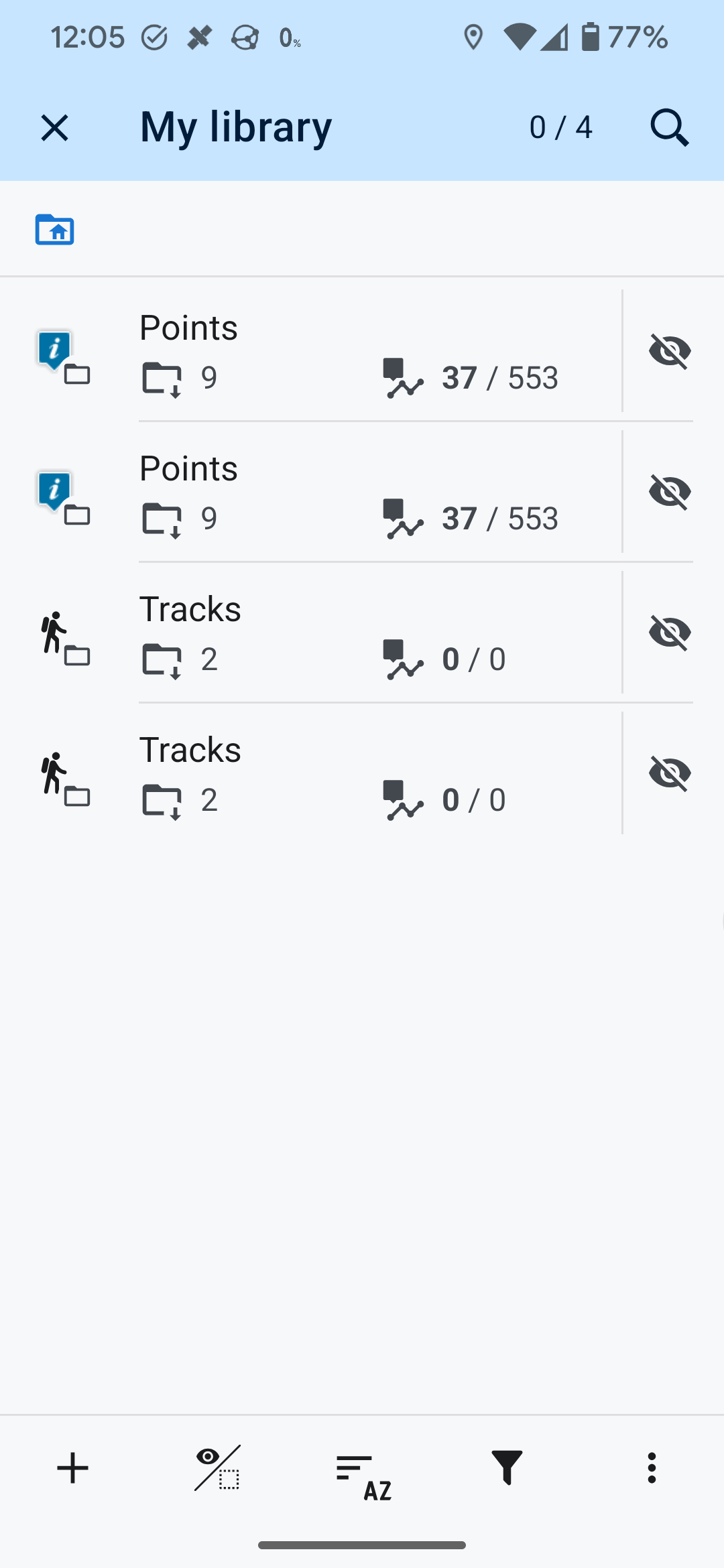Open the A-Z sort options
The height and width of the screenshot is (1568, 724).
tap(362, 1469)
